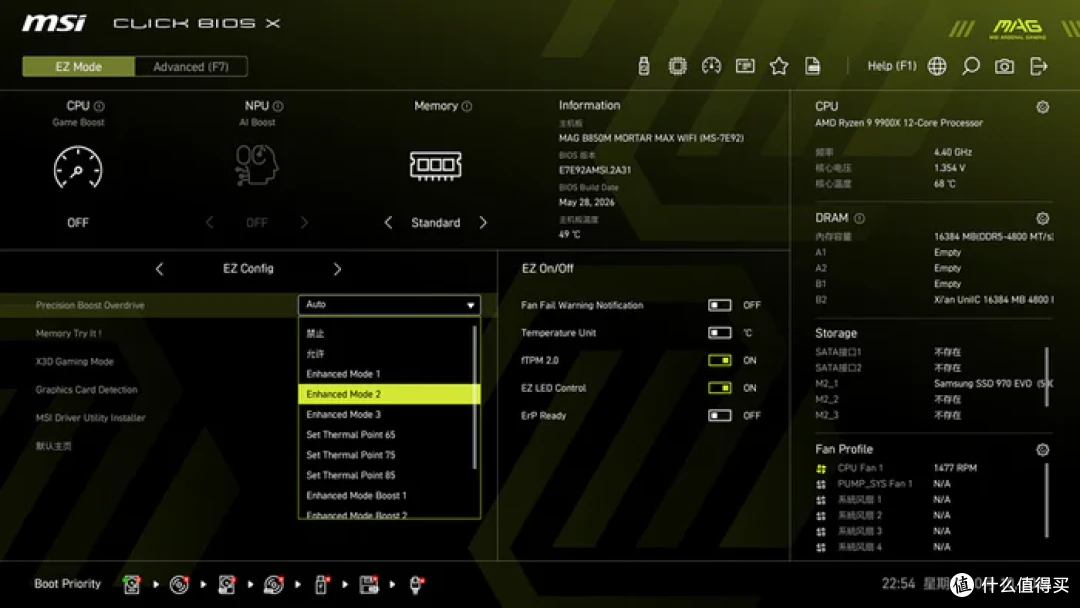Choose Set Thermal Point 85
Screen dimensions: 1080x608
click(x=385, y=475)
